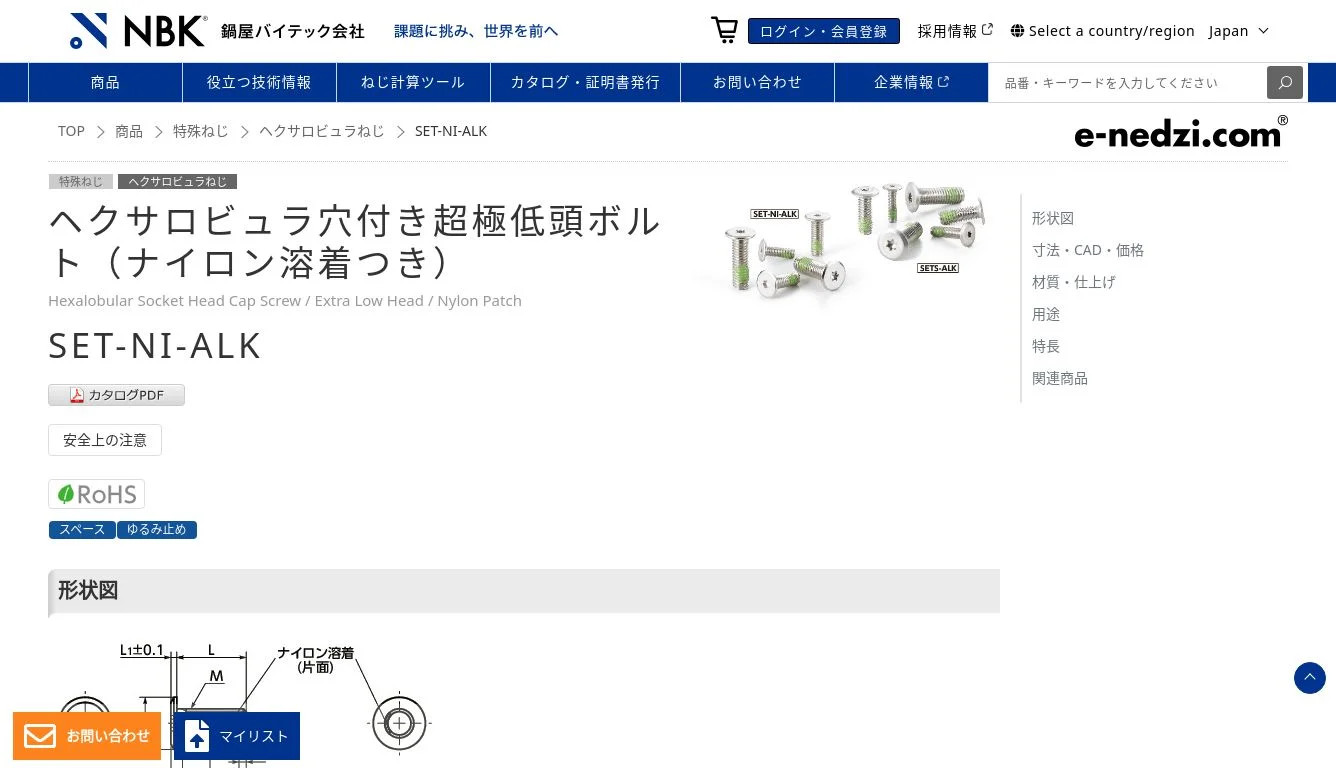
Task: Click the NBK logo
Action: 138,31
